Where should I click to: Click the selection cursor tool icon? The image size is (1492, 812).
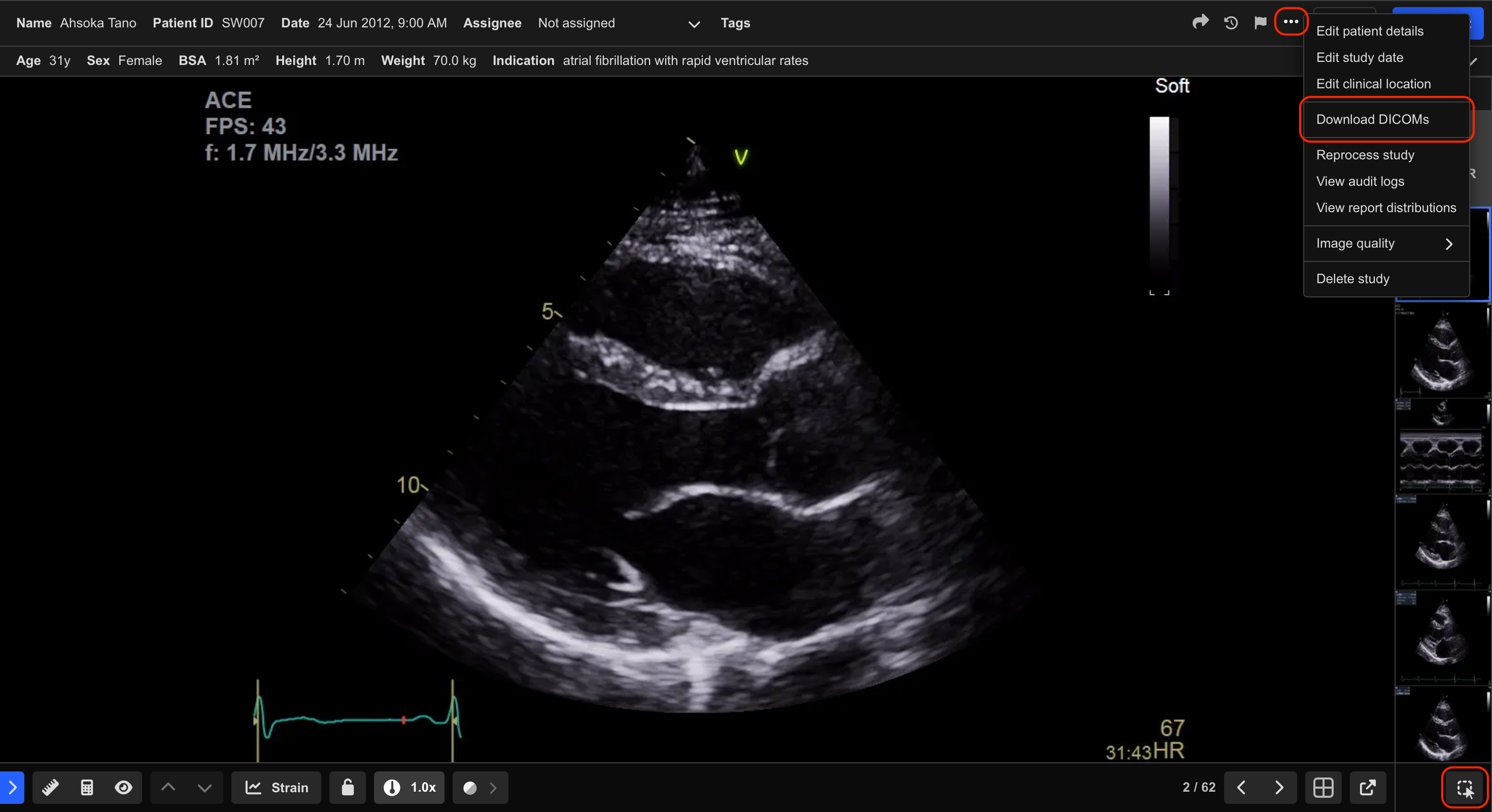[x=1465, y=788]
